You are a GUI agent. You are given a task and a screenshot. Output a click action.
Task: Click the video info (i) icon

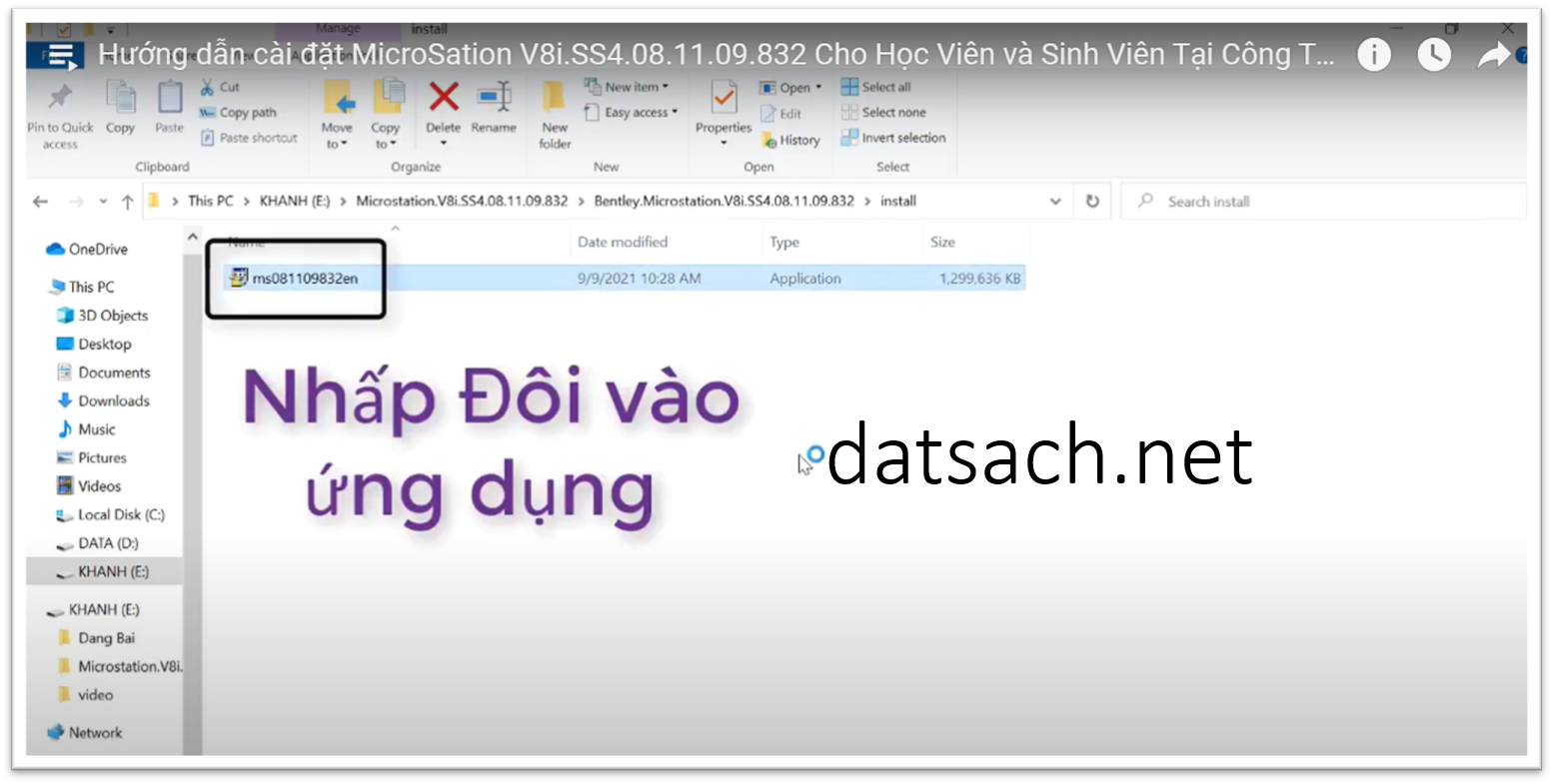pyautogui.click(x=1374, y=55)
